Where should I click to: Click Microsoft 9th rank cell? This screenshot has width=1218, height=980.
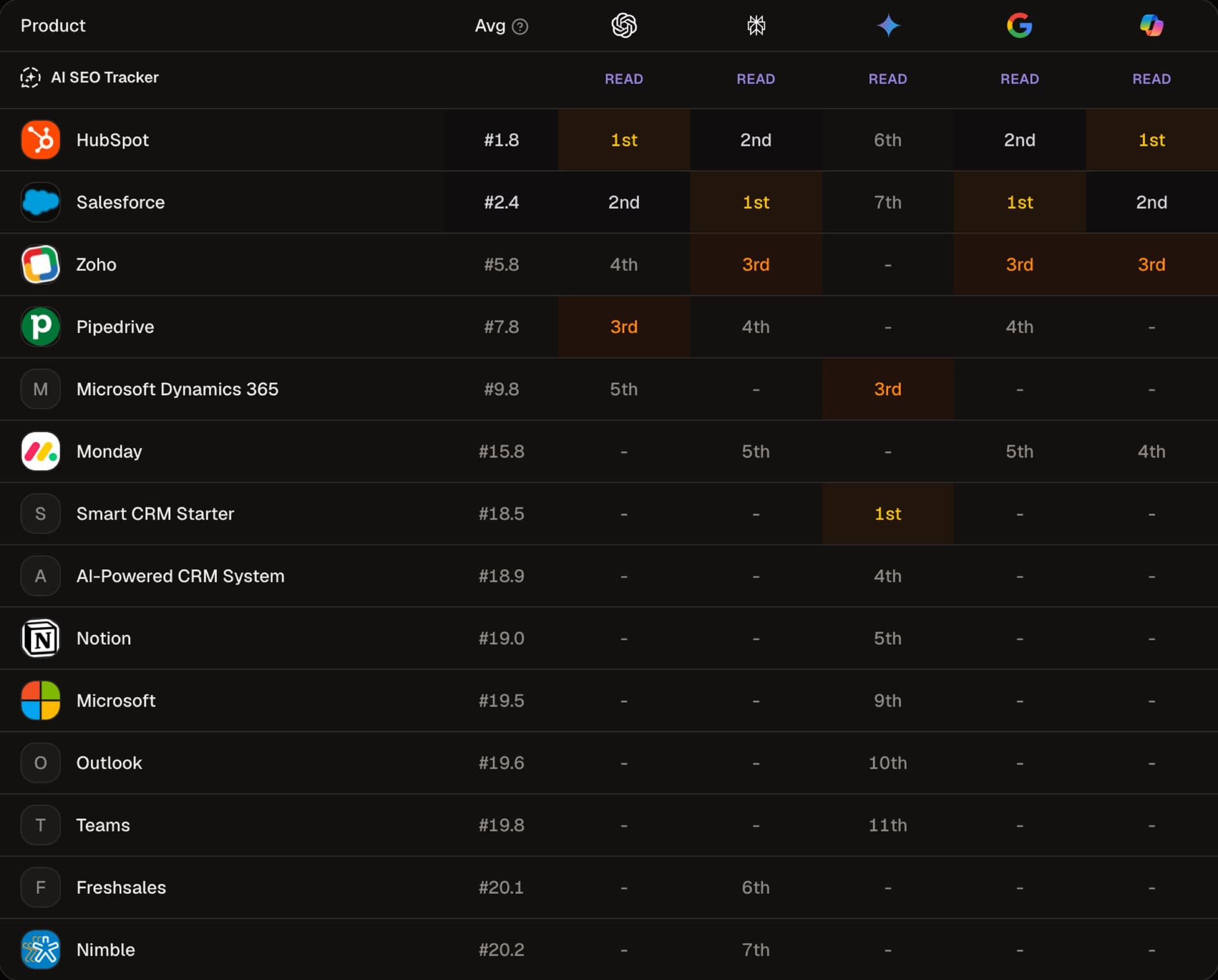point(887,700)
